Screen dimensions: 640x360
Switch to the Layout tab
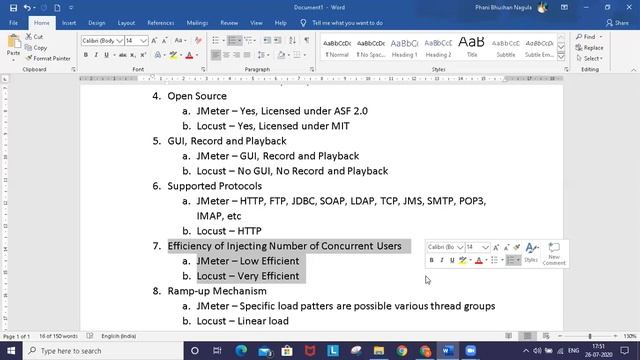tap(126, 23)
